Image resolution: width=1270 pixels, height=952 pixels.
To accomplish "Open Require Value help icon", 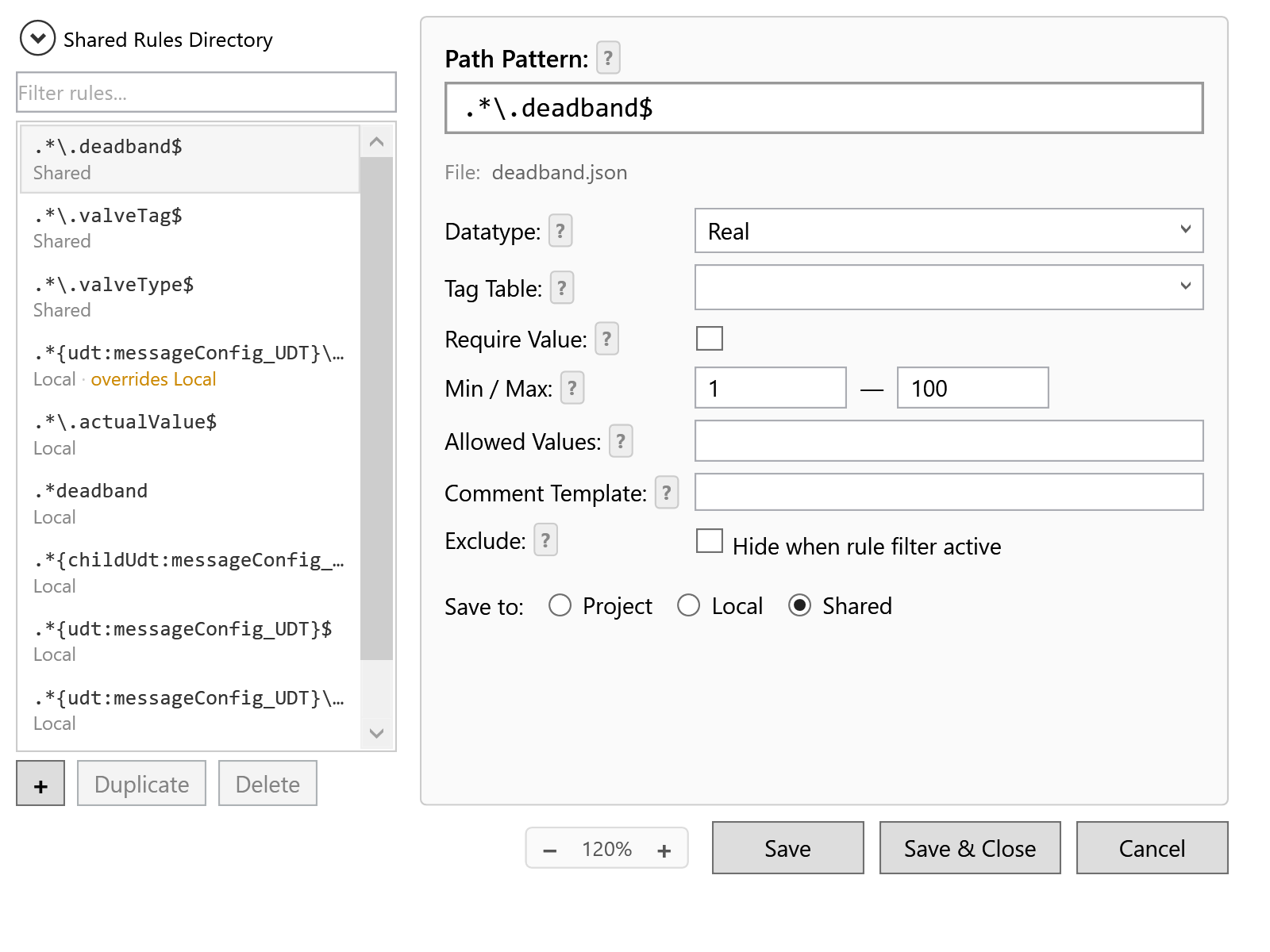I will (606, 339).
